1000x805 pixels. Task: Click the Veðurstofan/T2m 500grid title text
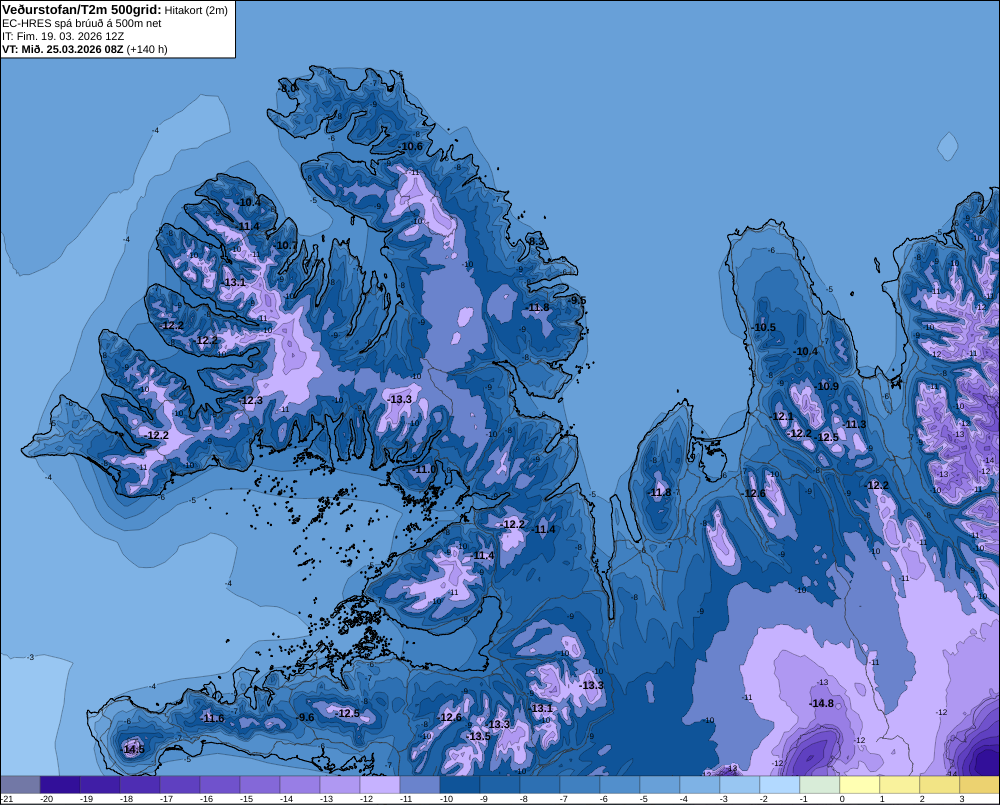pyautogui.click(x=82, y=10)
